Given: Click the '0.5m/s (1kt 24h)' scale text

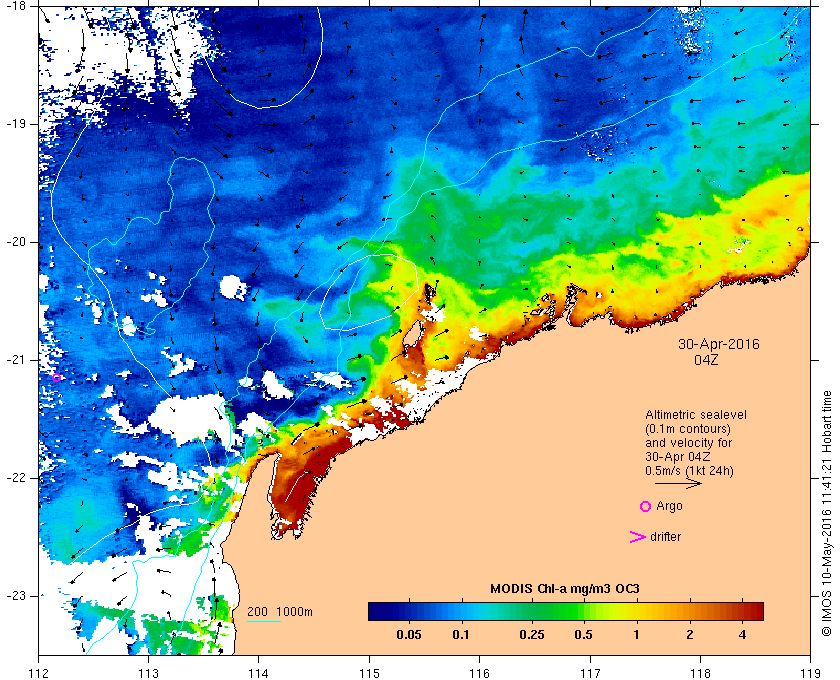Looking at the screenshot, I should tap(689, 471).
